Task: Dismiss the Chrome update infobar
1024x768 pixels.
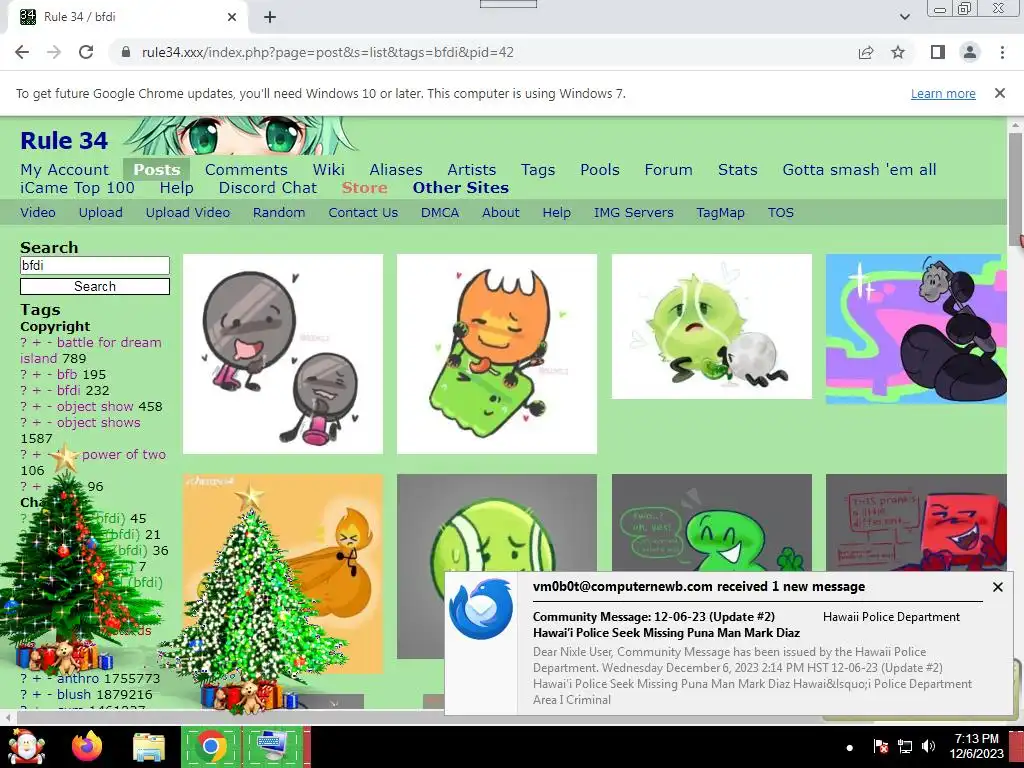Action: tap(1000, 93)
